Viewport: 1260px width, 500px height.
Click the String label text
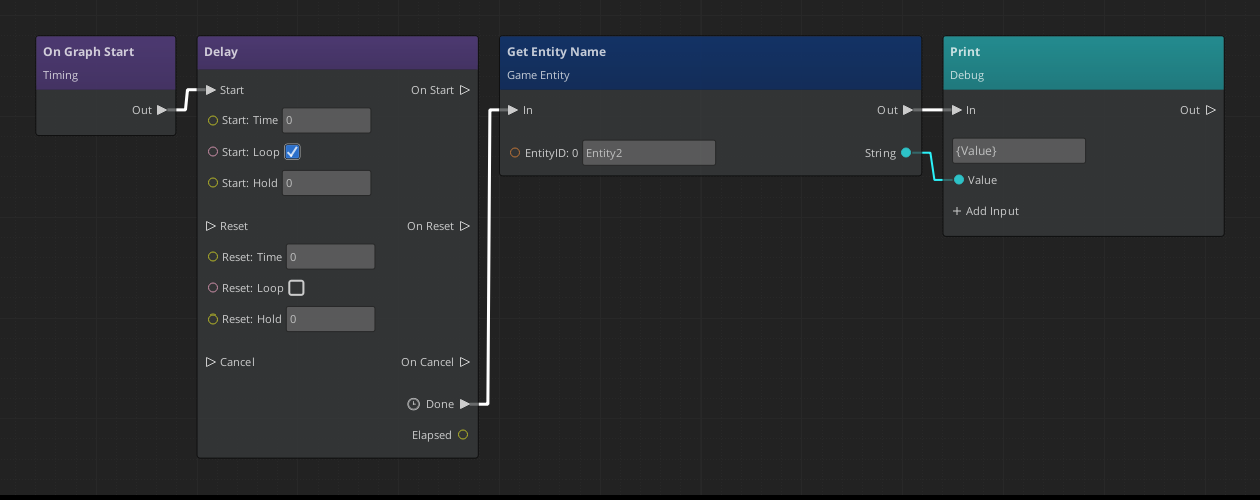coord(881,153)
